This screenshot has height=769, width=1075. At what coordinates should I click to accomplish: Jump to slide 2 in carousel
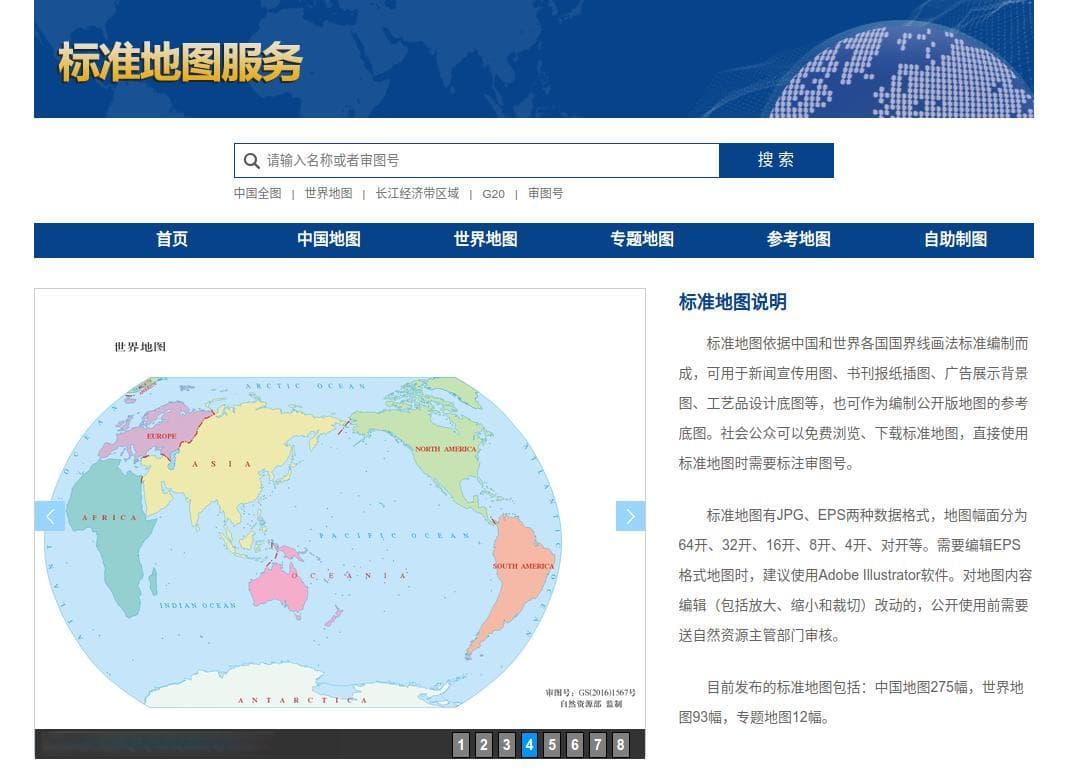[483, 745]
